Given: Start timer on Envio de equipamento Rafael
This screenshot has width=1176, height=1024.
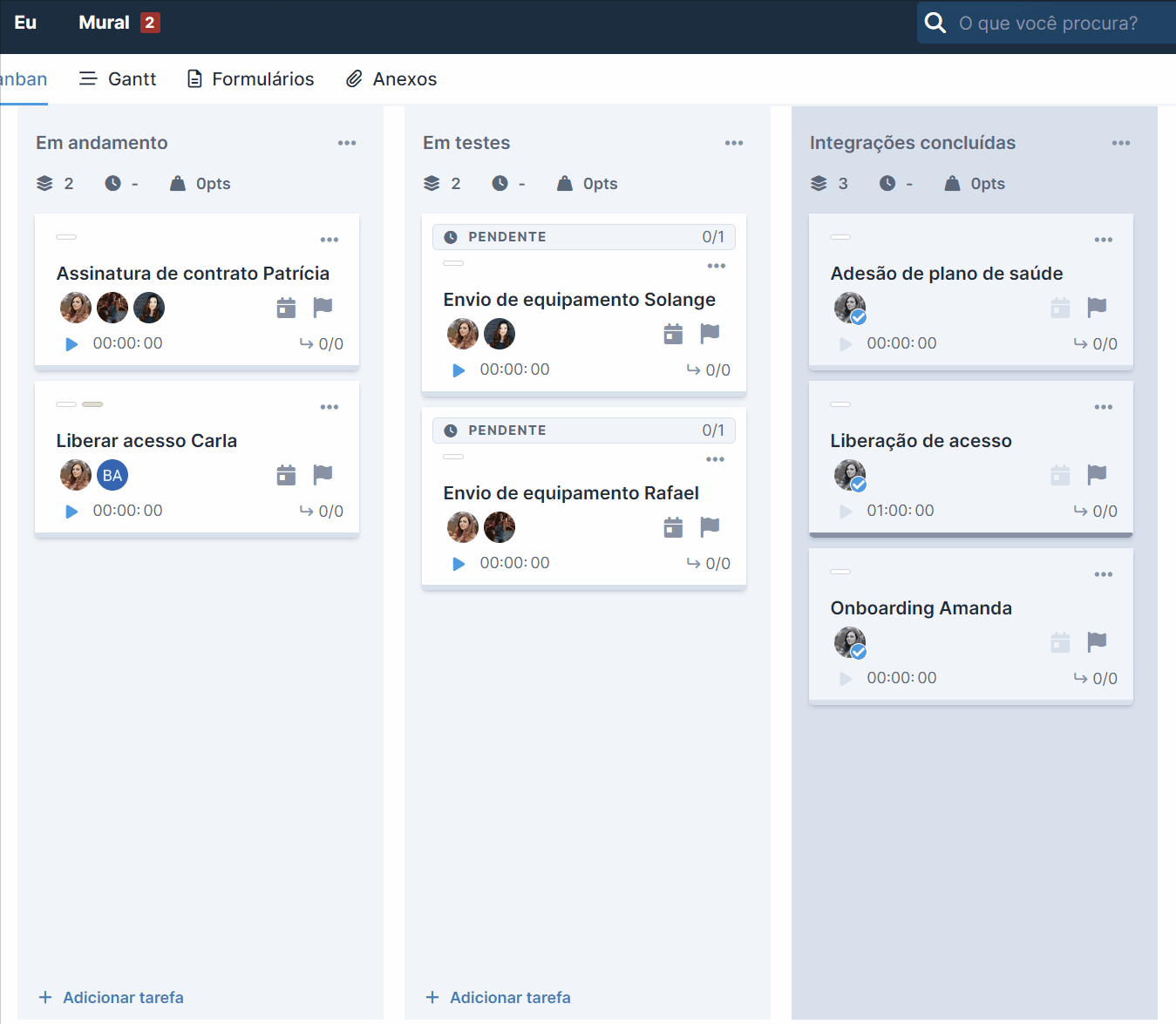Looking at the screenshot, I should (459, 564).
